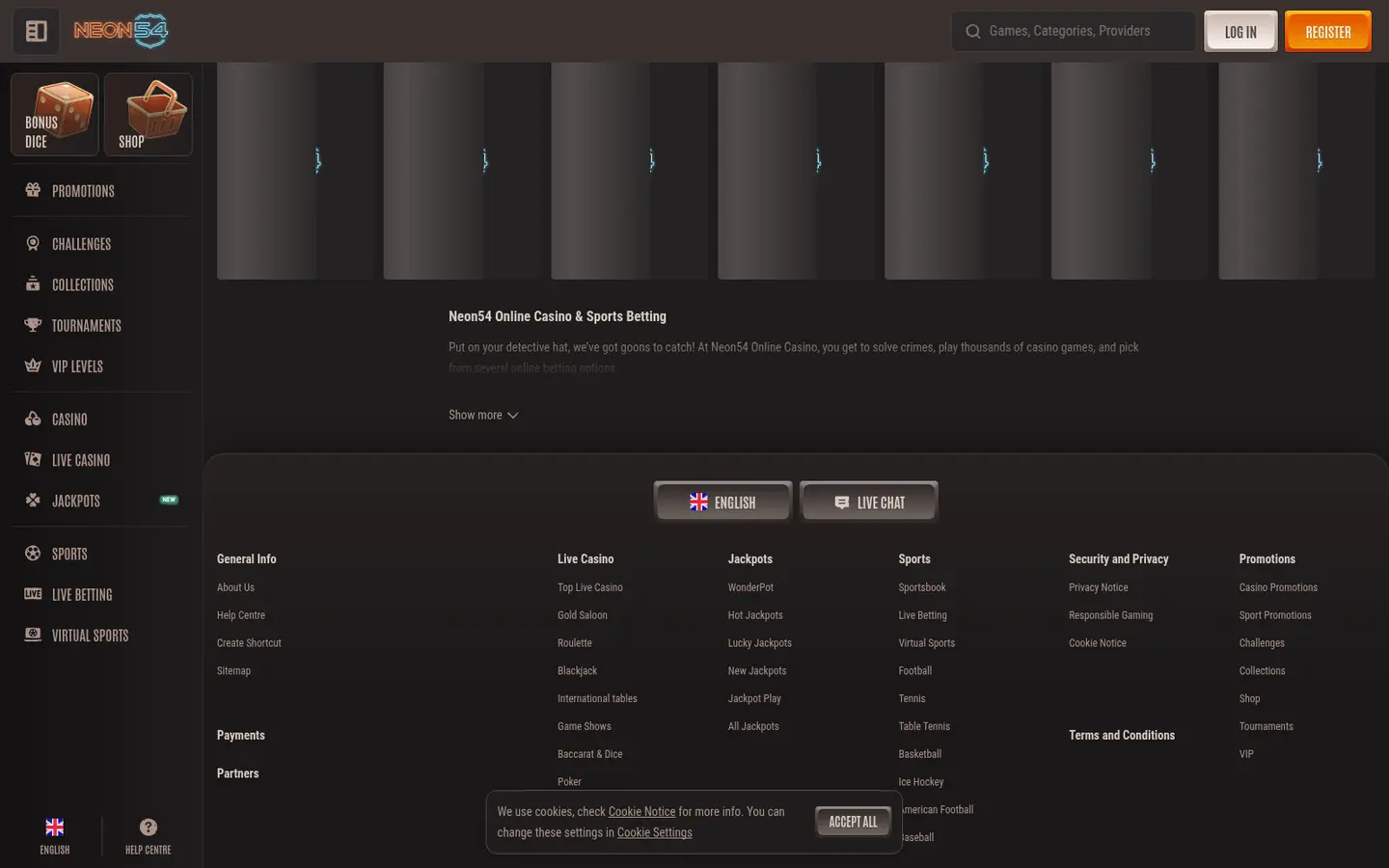Click the Tournaments trophy icon
Screen dimensions: 1389x868
(33, 325)
